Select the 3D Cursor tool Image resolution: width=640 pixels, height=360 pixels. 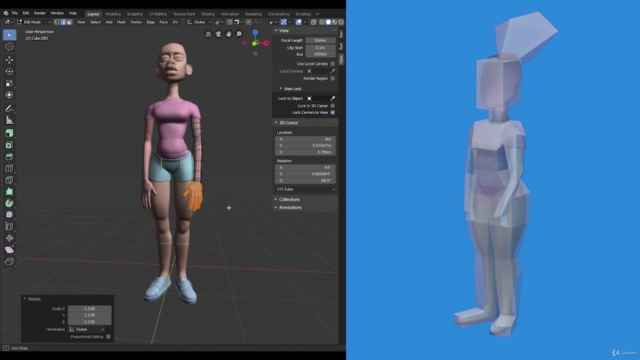[9, 47]
